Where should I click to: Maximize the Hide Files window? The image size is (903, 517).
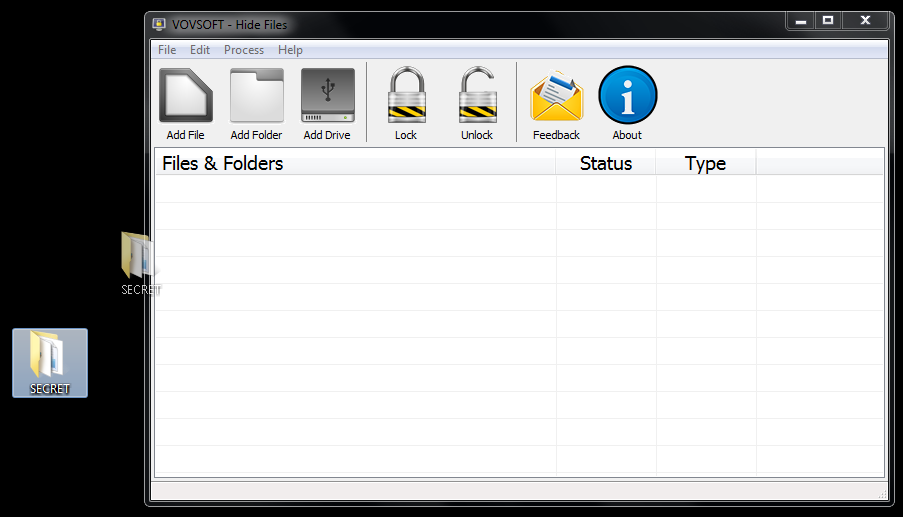tap(828, 21)
